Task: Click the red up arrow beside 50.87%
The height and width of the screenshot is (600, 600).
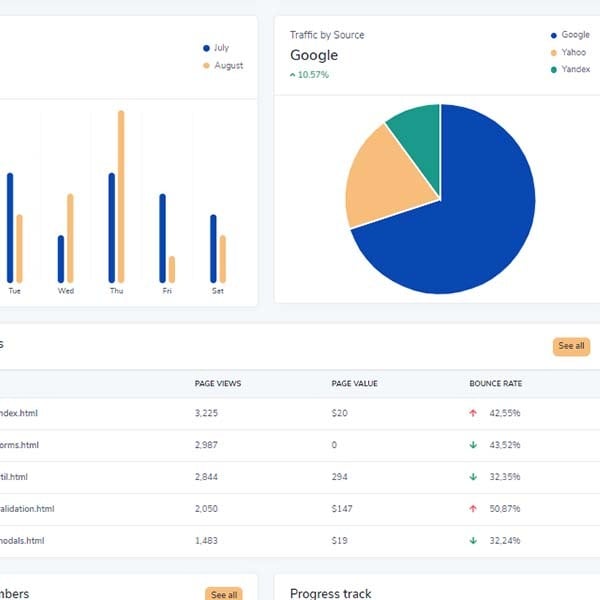Action: pyautogui.click(x=473, y=509)
